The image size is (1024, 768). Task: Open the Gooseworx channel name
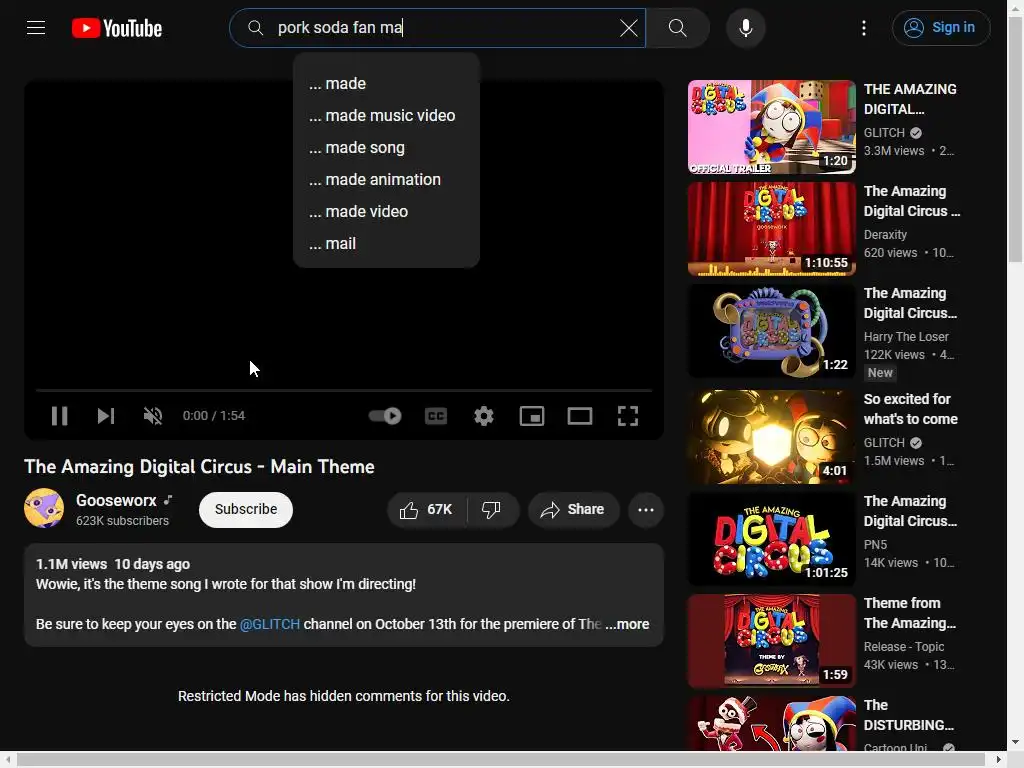(x=116, y=500)
